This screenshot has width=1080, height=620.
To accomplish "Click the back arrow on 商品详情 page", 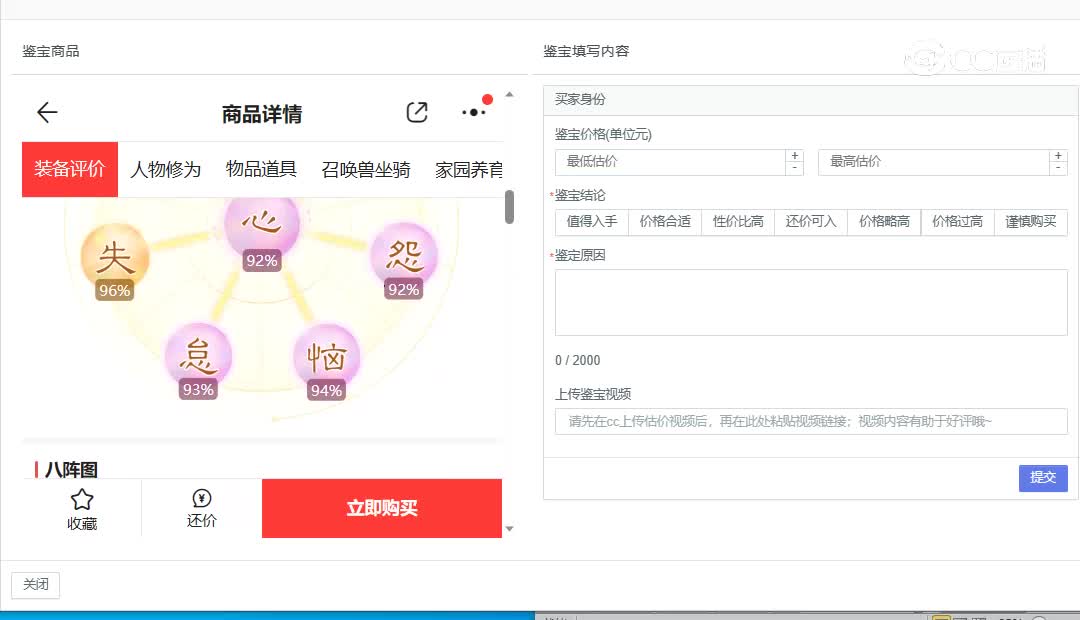I will pos(46,112).
